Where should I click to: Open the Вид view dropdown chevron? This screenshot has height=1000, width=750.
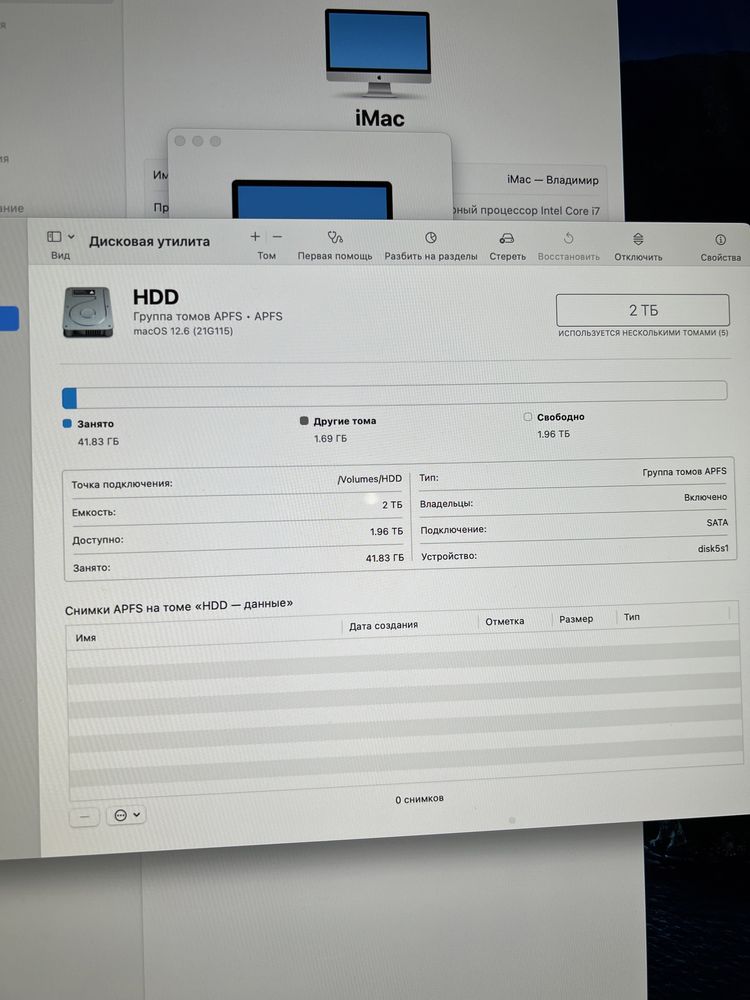(x=71, y=237)
